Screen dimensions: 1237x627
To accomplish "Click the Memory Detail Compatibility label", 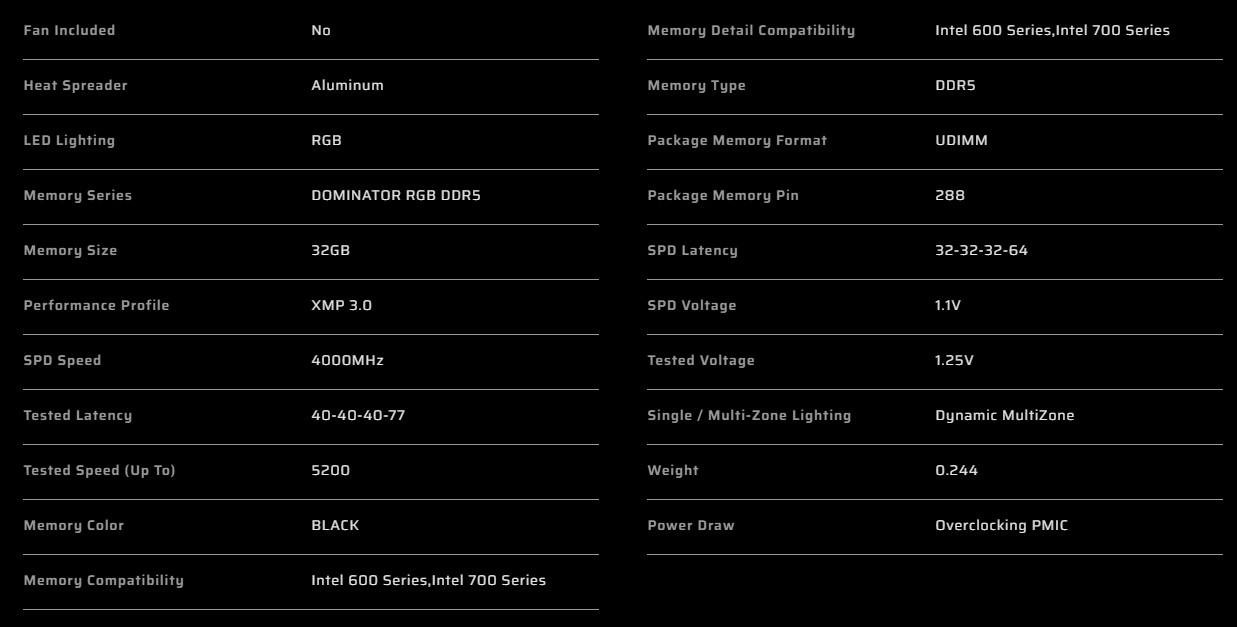I will (751, 30).
